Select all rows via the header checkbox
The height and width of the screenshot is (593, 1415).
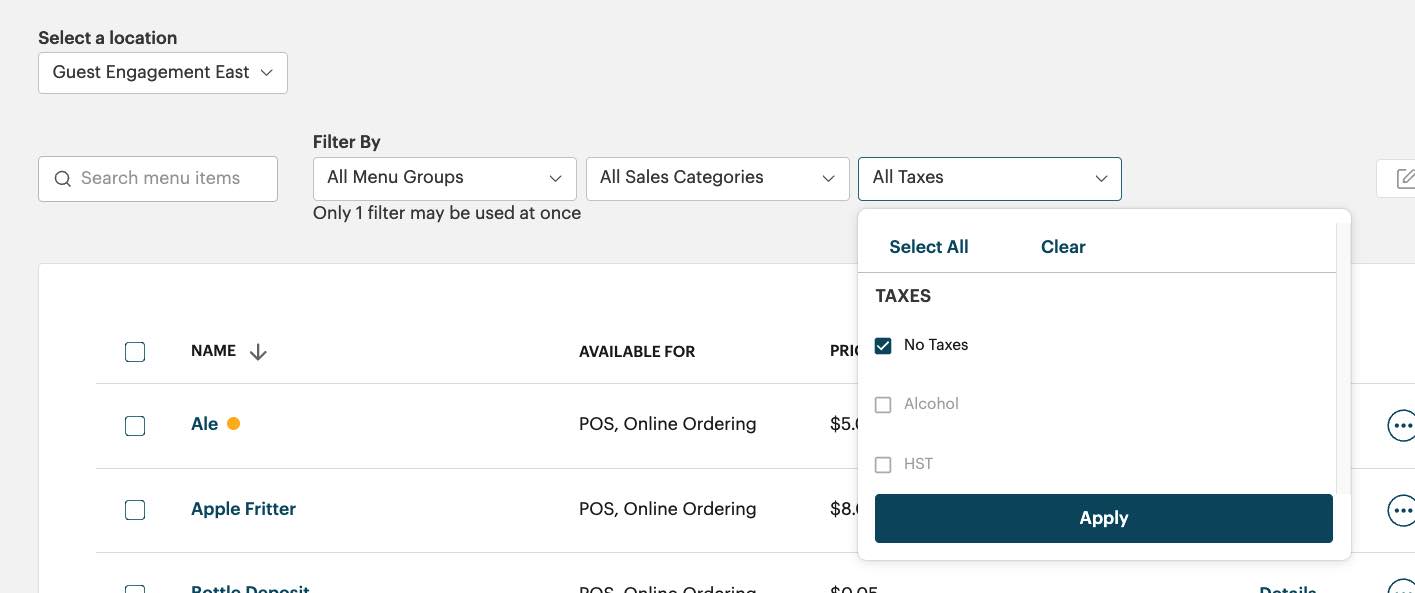[135, 351]
